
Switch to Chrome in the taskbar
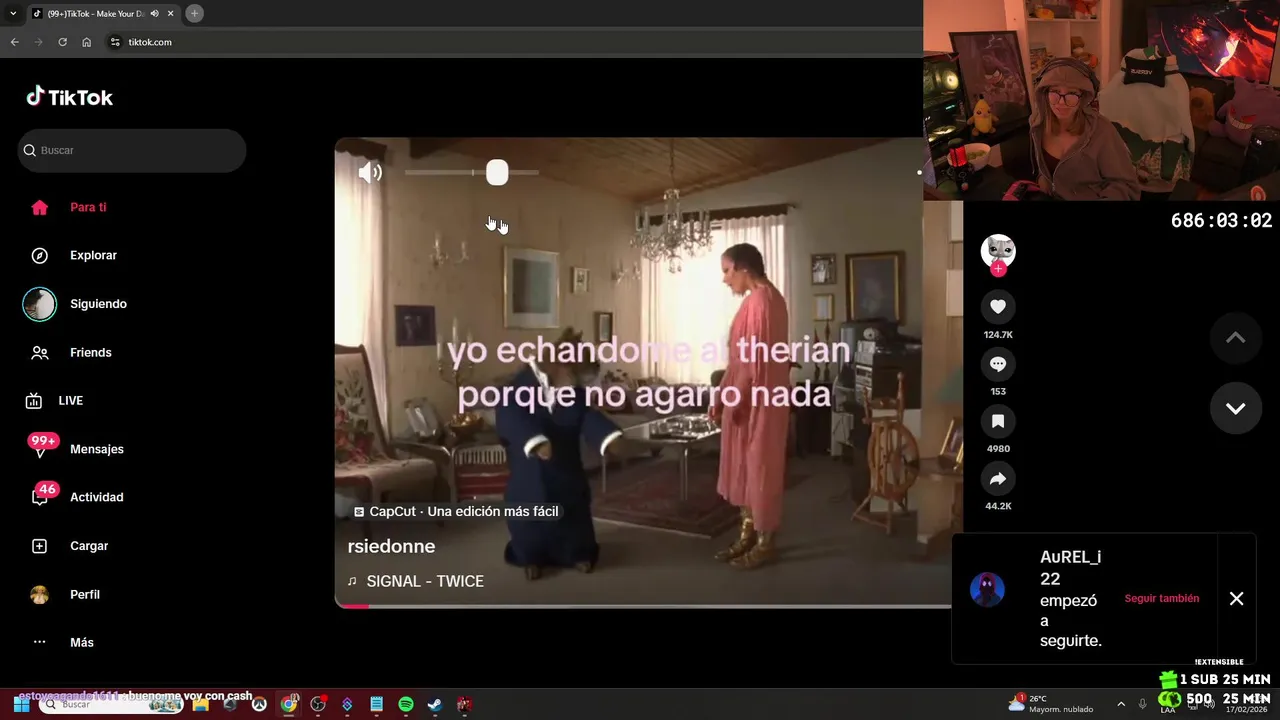289,704
